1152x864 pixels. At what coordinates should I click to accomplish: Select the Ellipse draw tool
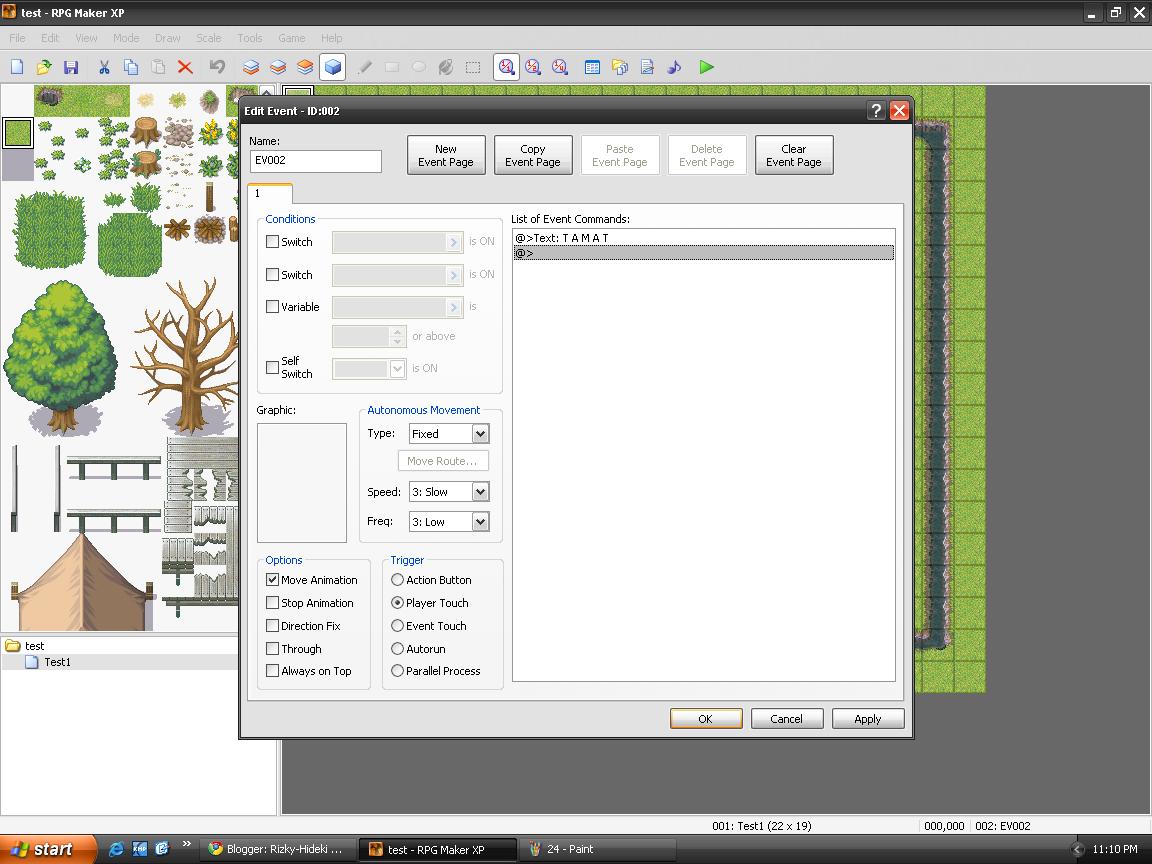(x=419, y=68)
